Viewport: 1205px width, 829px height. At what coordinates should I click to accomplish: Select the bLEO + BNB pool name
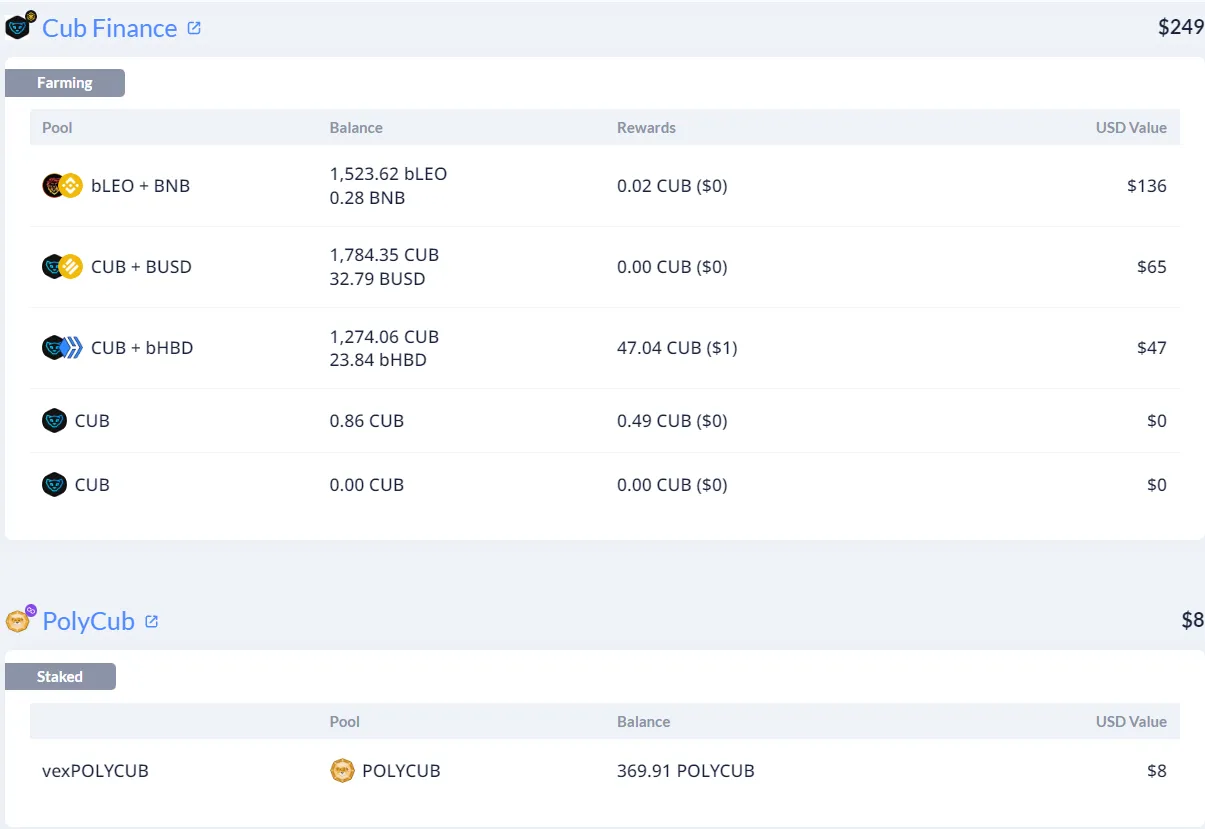point(140,186)
